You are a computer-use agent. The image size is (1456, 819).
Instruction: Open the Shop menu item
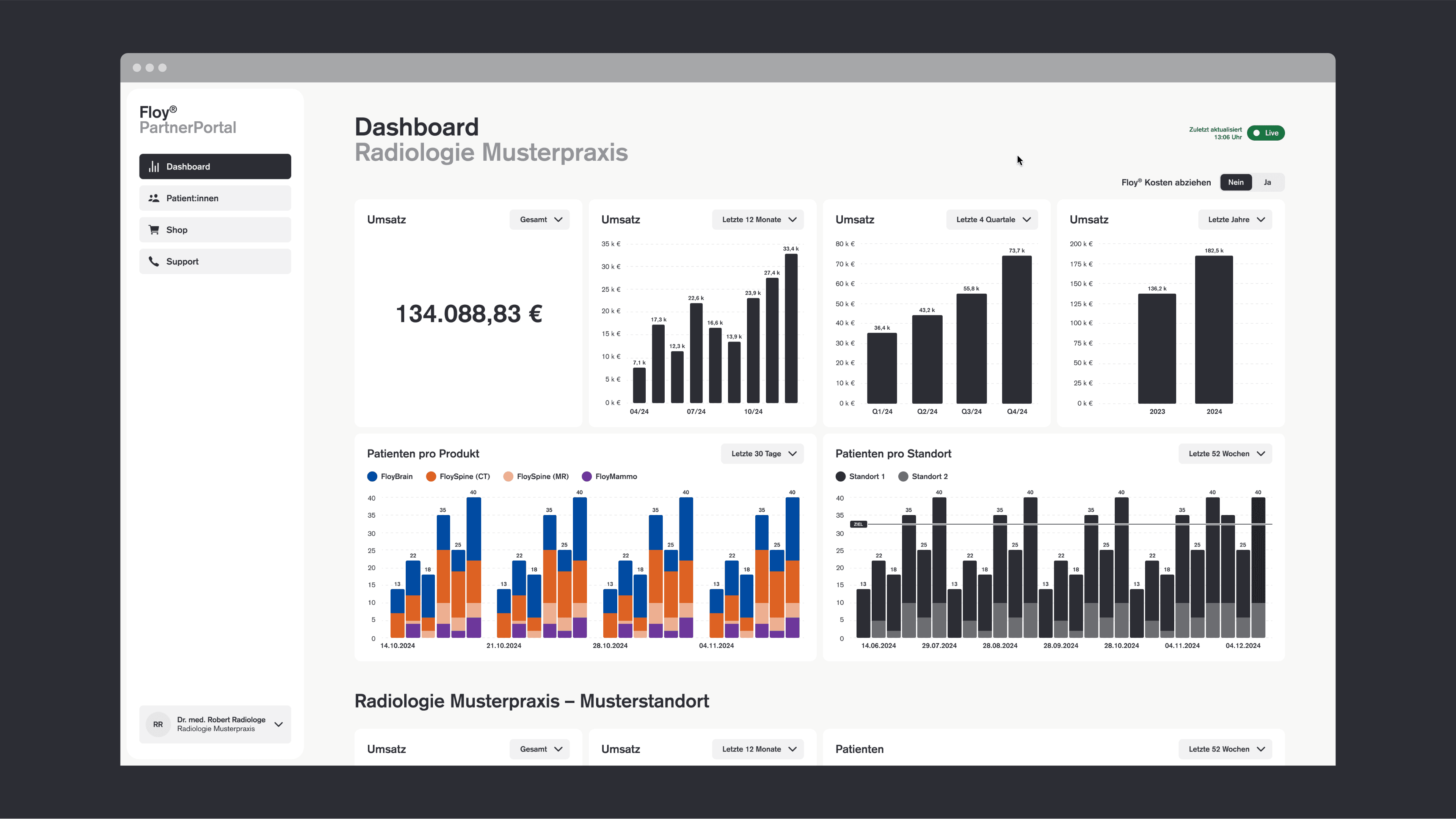pos(215,230)
